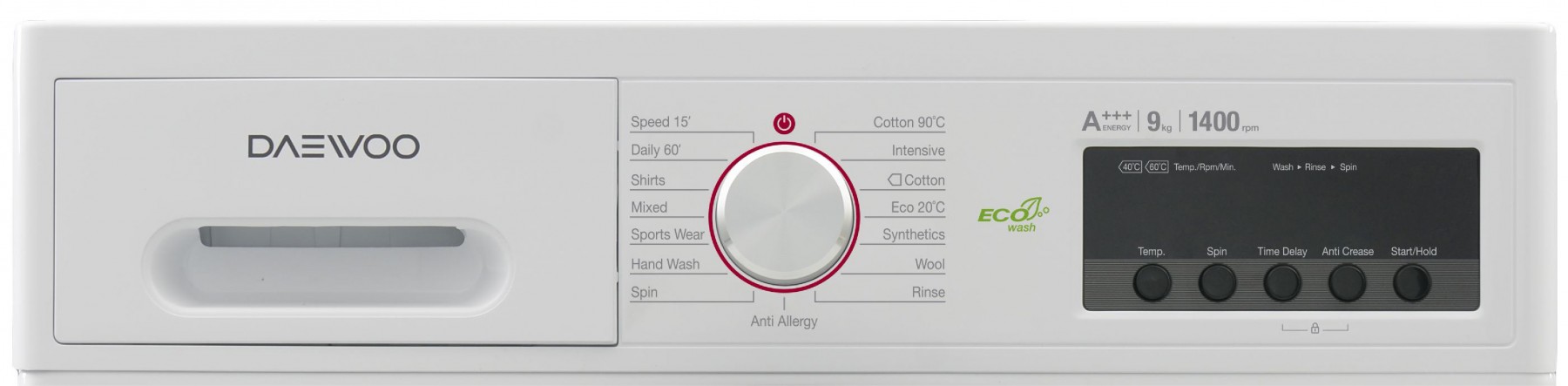Tap the 60°C temperature indicator icon

(x=1157, y=167)
